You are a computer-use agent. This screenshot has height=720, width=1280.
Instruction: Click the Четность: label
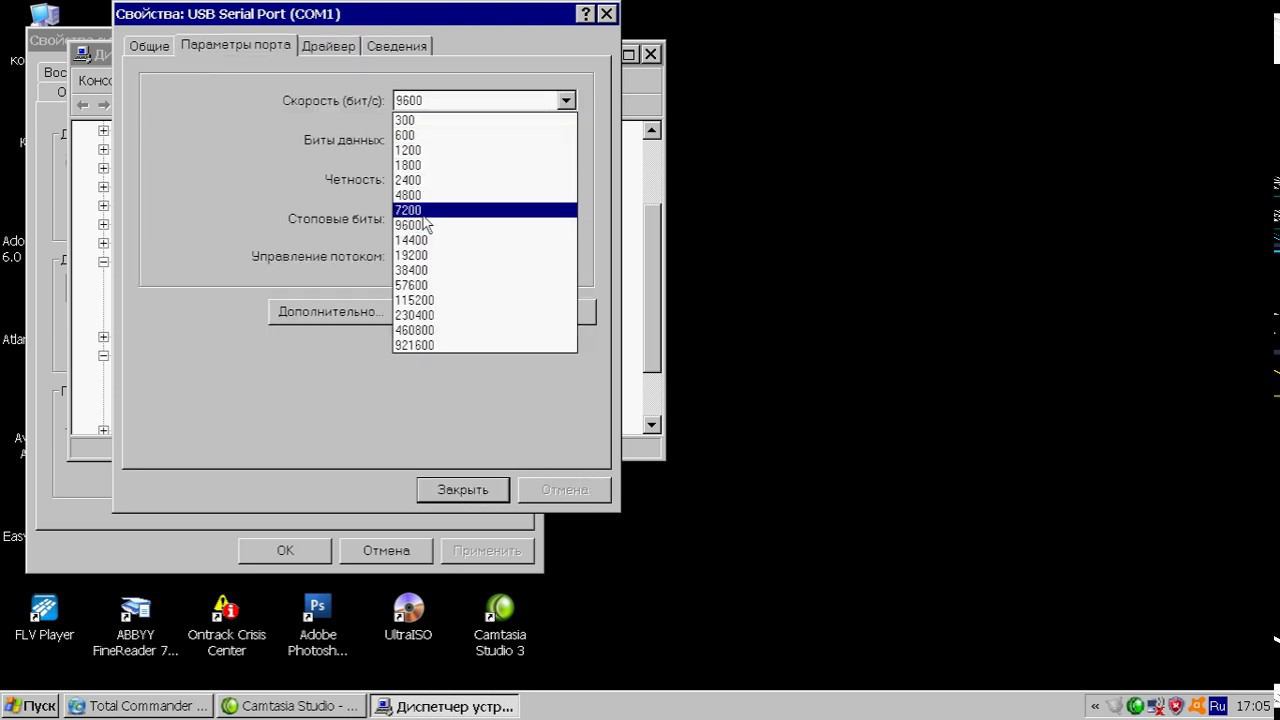click(354, 179)
